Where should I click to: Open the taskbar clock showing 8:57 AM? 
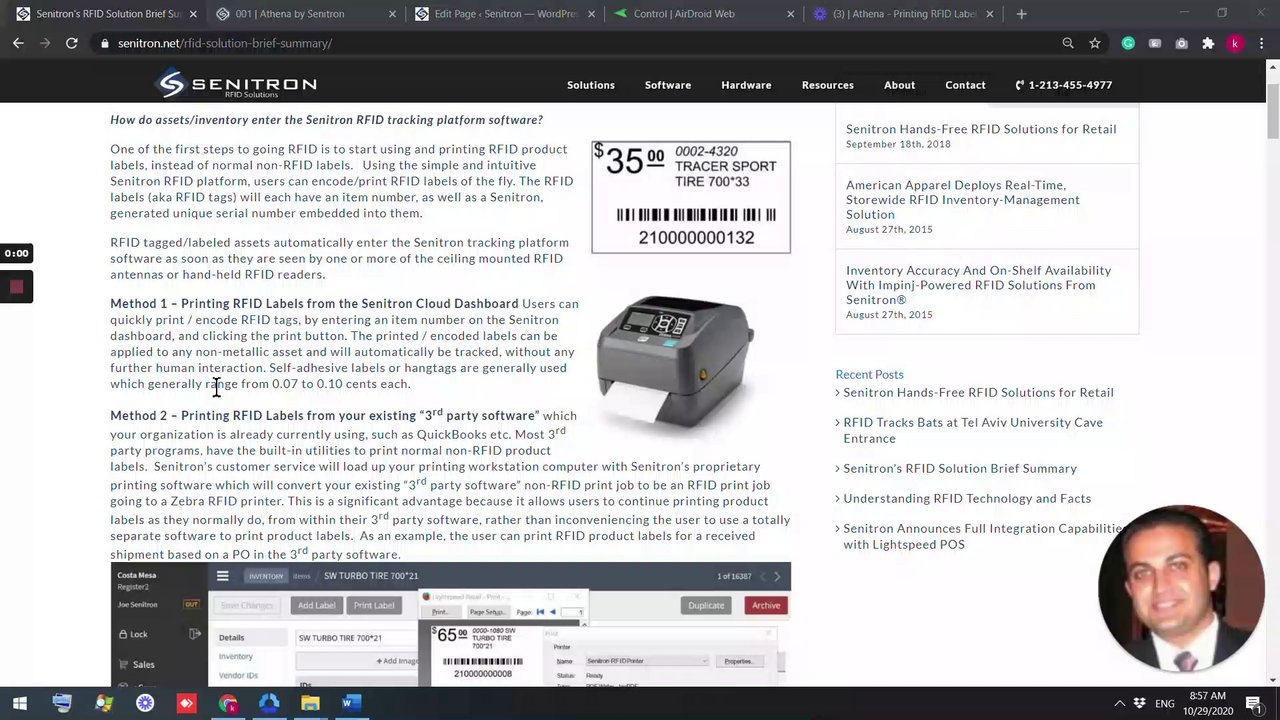(x=1209, y=704)
